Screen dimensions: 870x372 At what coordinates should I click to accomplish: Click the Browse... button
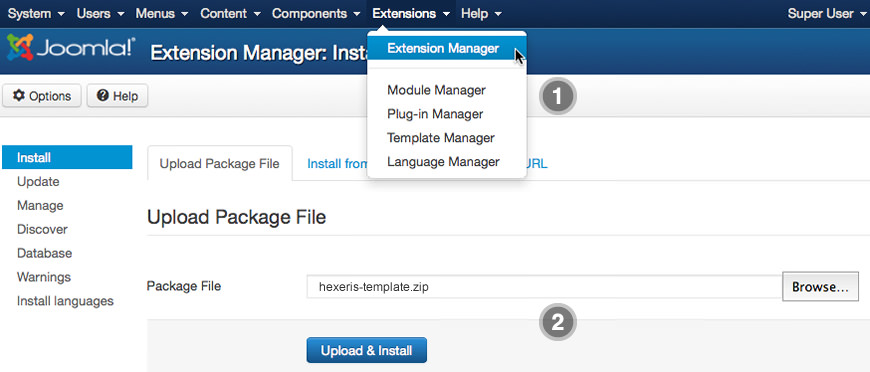click(821, 286)
